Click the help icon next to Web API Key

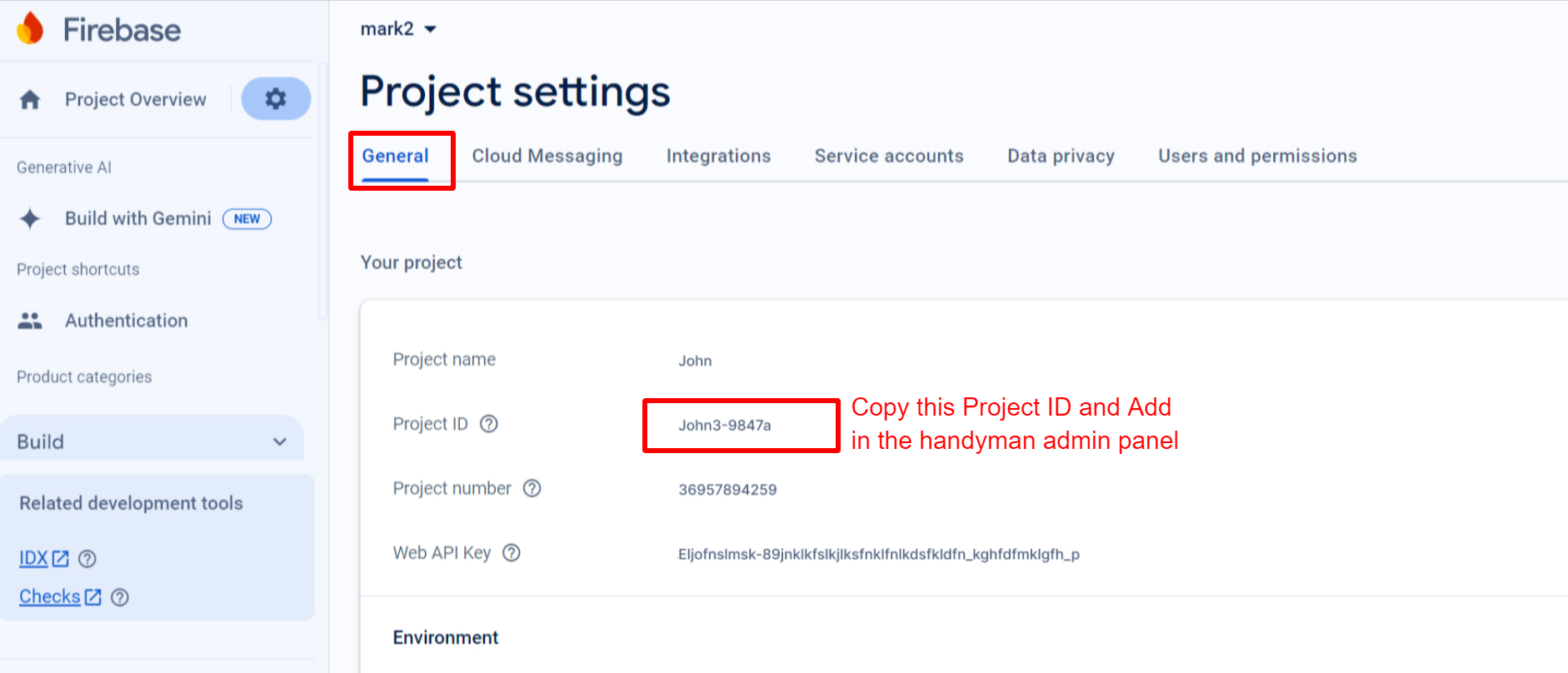click(512, 553)
